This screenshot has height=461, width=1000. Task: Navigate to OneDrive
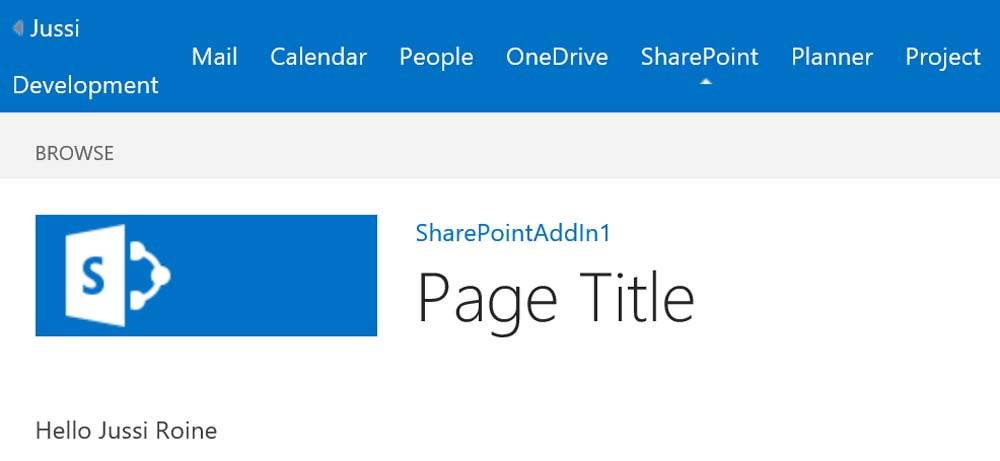(557, 57)
